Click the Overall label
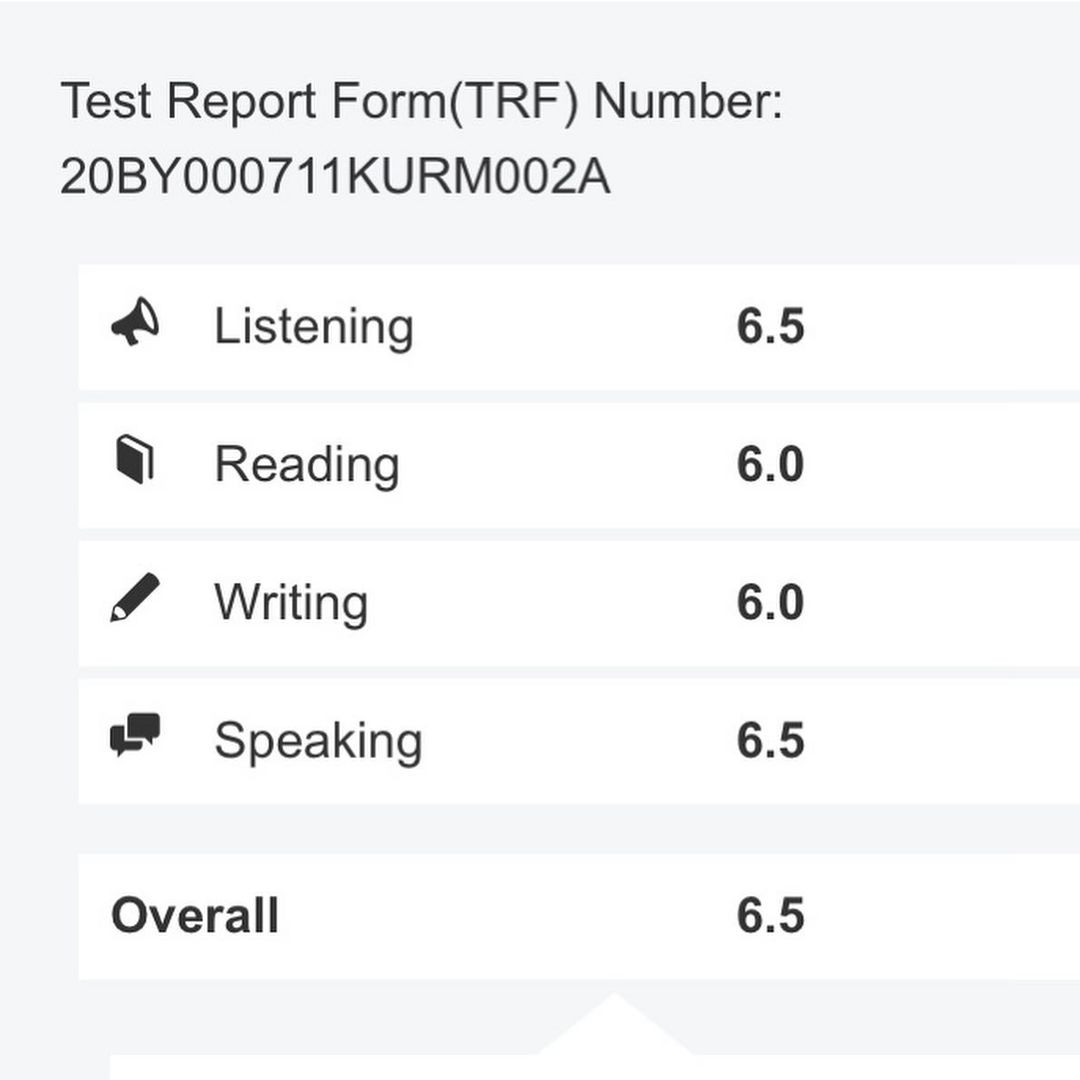Screen dimensions: 1080x1080 coord(195,915)
